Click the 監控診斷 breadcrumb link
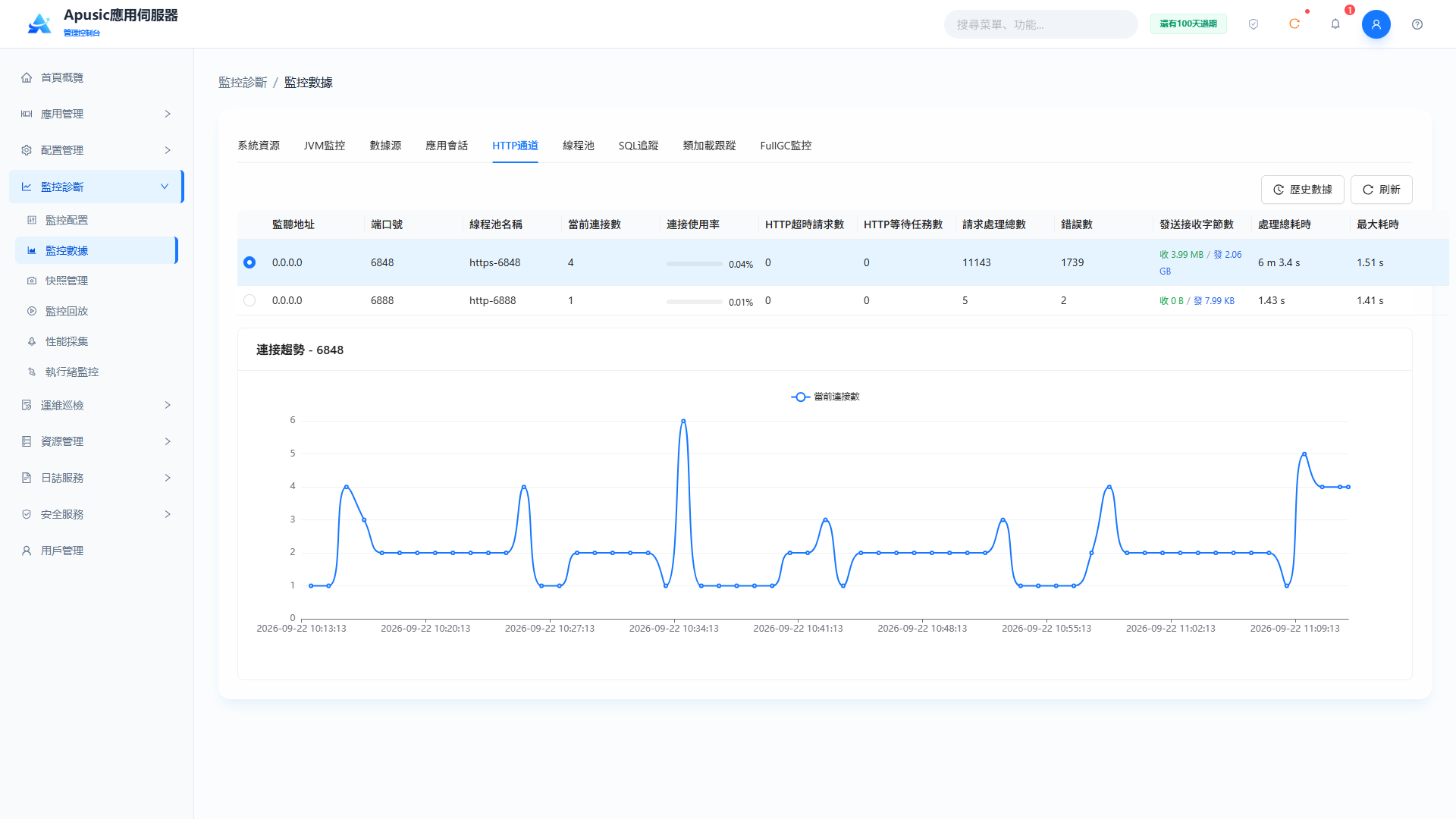The width and height of the screenshot is (1456, 819). (243, 83)
